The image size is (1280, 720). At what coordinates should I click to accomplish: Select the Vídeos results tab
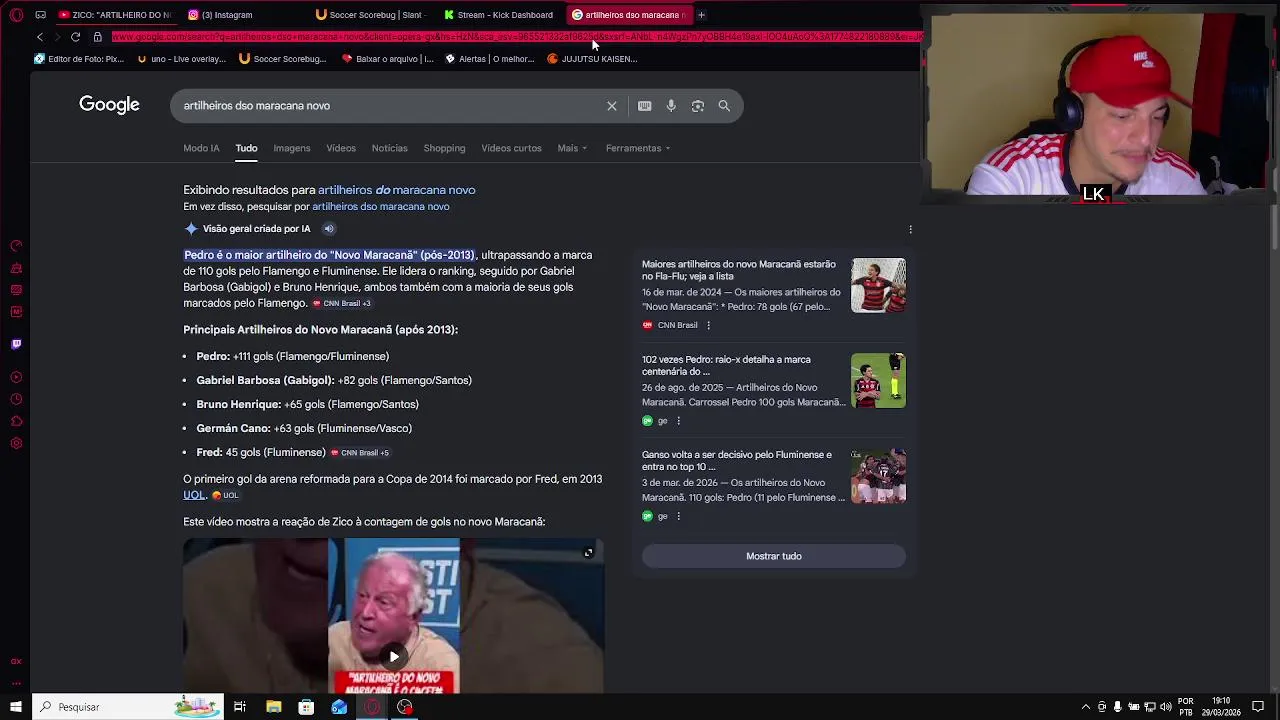pyautogui.click(x=341, y=148)
